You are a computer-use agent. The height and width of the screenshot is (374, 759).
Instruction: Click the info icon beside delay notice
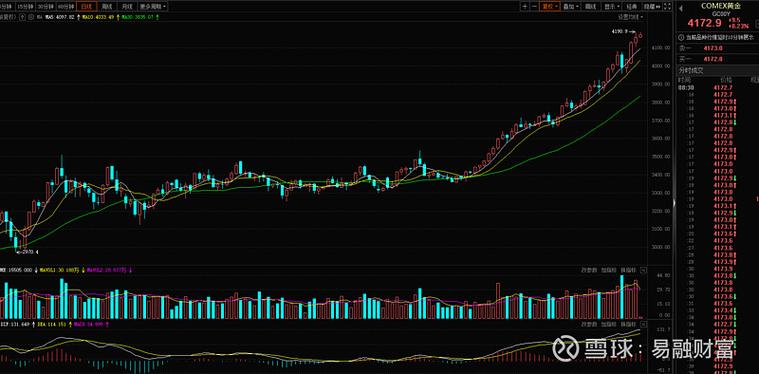(x=681, y=37)
